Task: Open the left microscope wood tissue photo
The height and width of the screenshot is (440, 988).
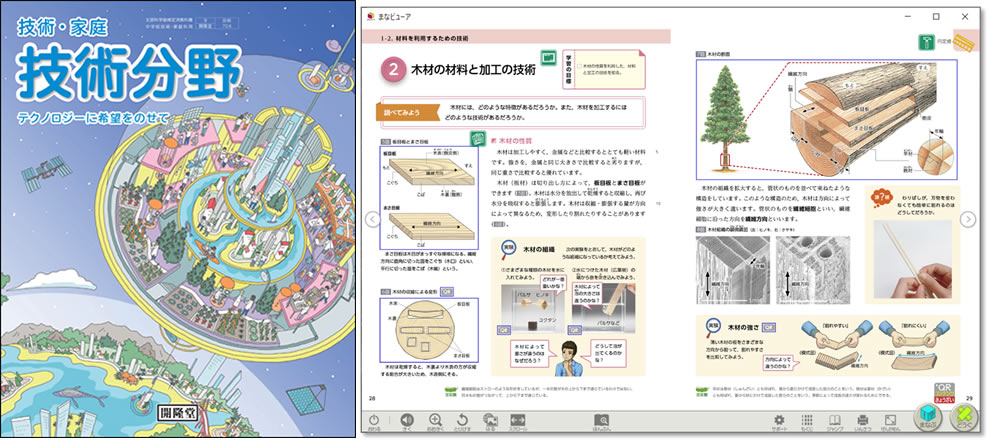Action: pos(733,270)
